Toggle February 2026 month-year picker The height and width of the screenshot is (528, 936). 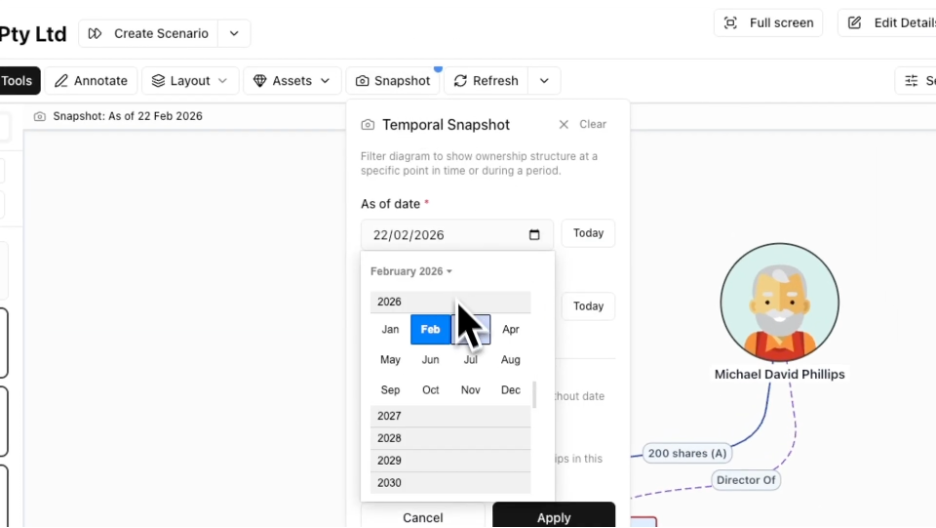[411, 271]
